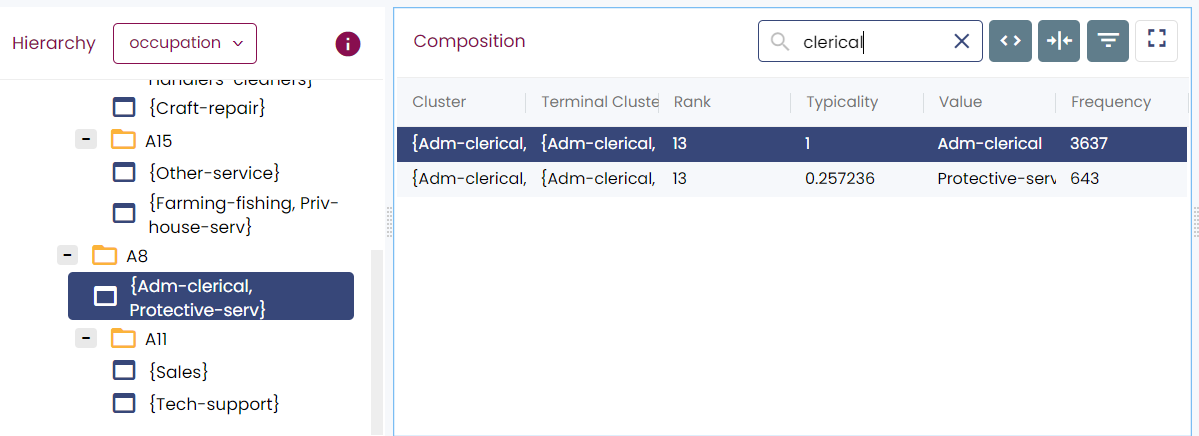Clear the clerical search text
1199x436 pixels.
click(961, 41)
